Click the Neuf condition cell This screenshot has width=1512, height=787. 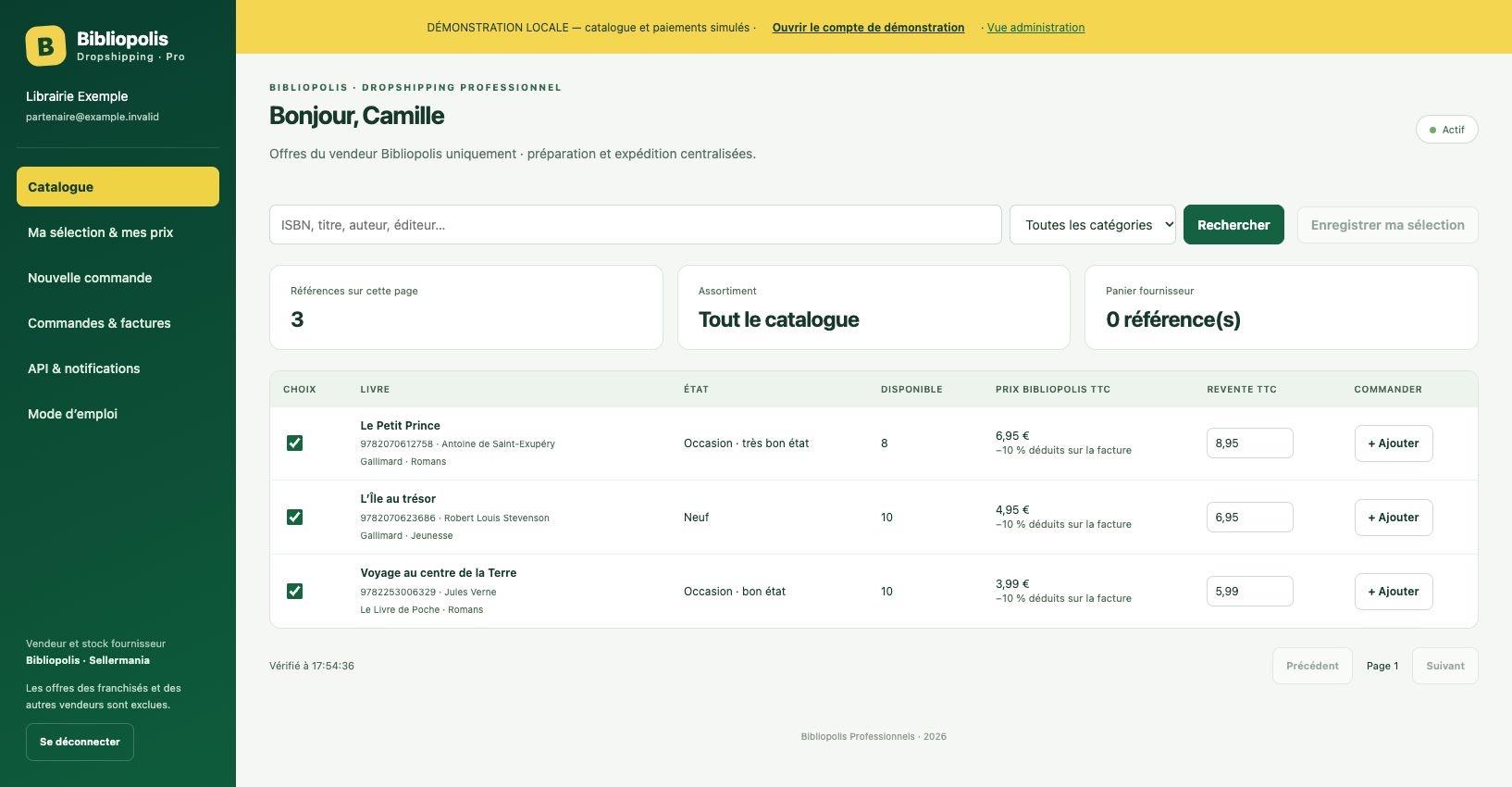(x=696, y=518)
